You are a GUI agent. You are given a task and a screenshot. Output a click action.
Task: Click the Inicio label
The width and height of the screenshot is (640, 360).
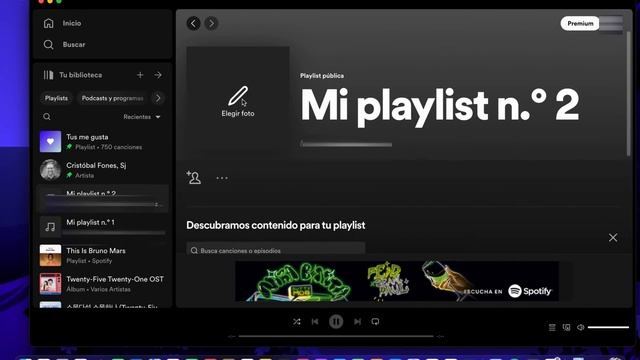click(x=72, y=23)
